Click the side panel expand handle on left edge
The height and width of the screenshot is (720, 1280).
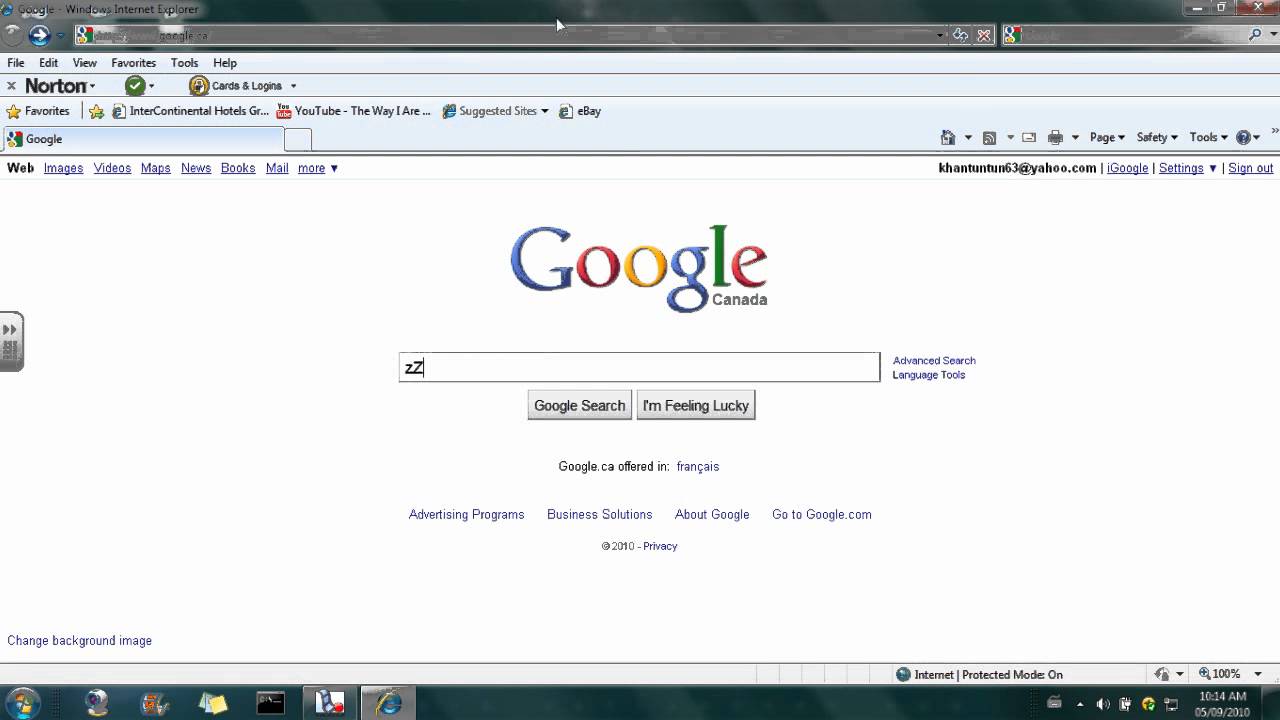[11, 342]
